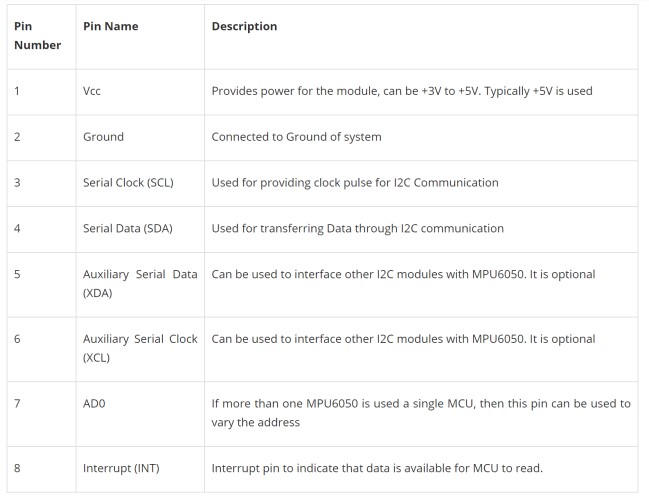
Task: Click "Connected to Ground of system" description
Action: [296, 137]
